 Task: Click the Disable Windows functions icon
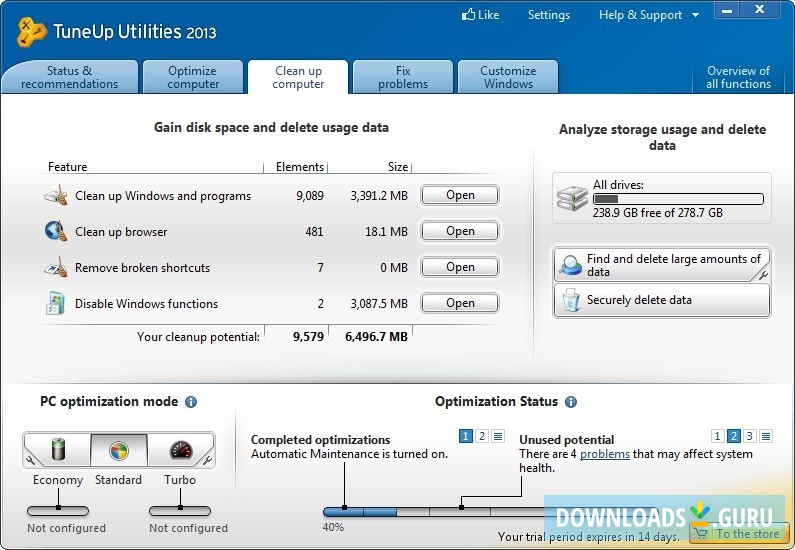pos(55,303)
